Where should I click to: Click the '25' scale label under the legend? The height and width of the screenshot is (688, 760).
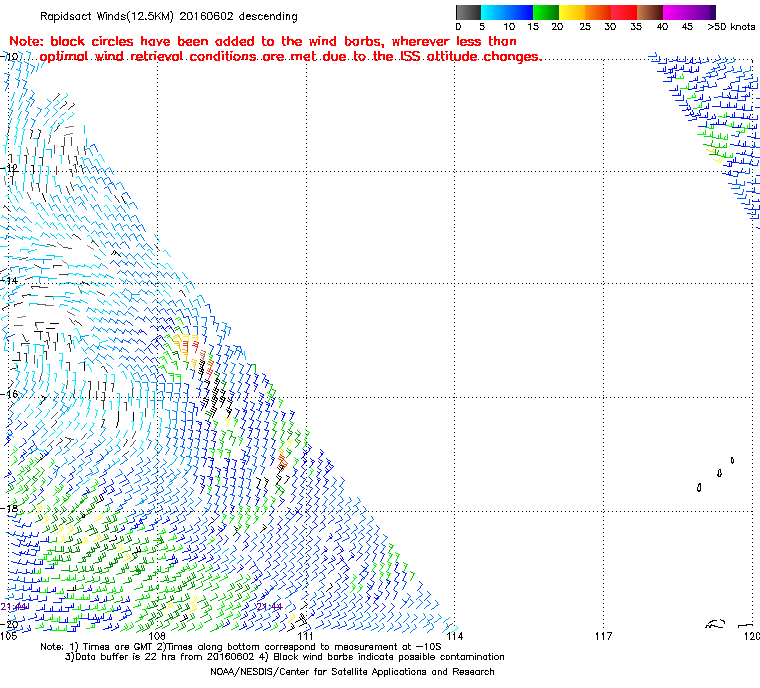click(x=585, y=27)
